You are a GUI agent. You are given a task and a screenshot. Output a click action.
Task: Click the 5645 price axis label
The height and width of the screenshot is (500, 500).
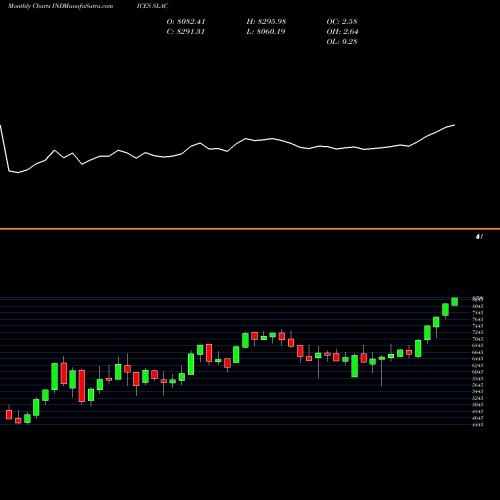(x=478, y=385)
